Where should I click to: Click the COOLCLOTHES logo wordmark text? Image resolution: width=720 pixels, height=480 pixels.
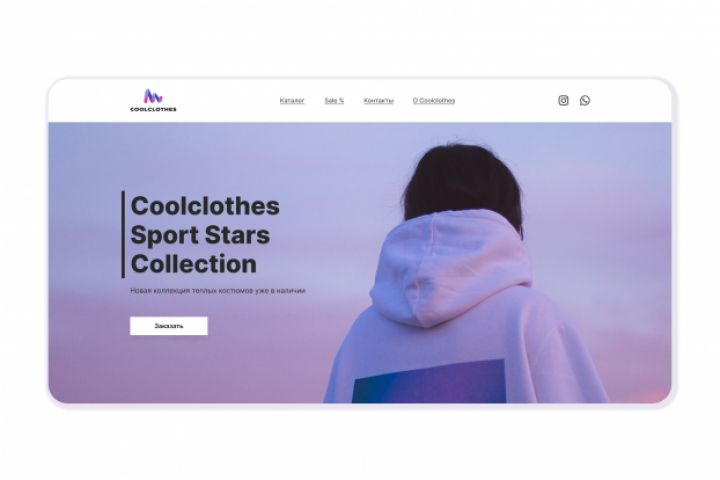point(153,109)
